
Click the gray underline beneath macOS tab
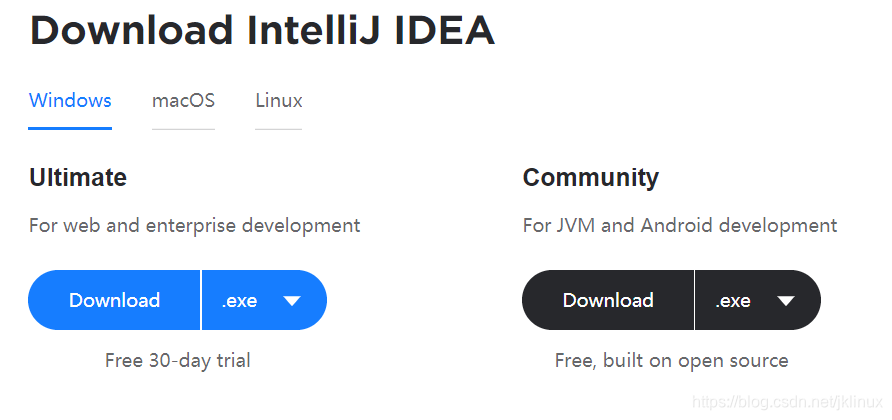click(183, 129)
